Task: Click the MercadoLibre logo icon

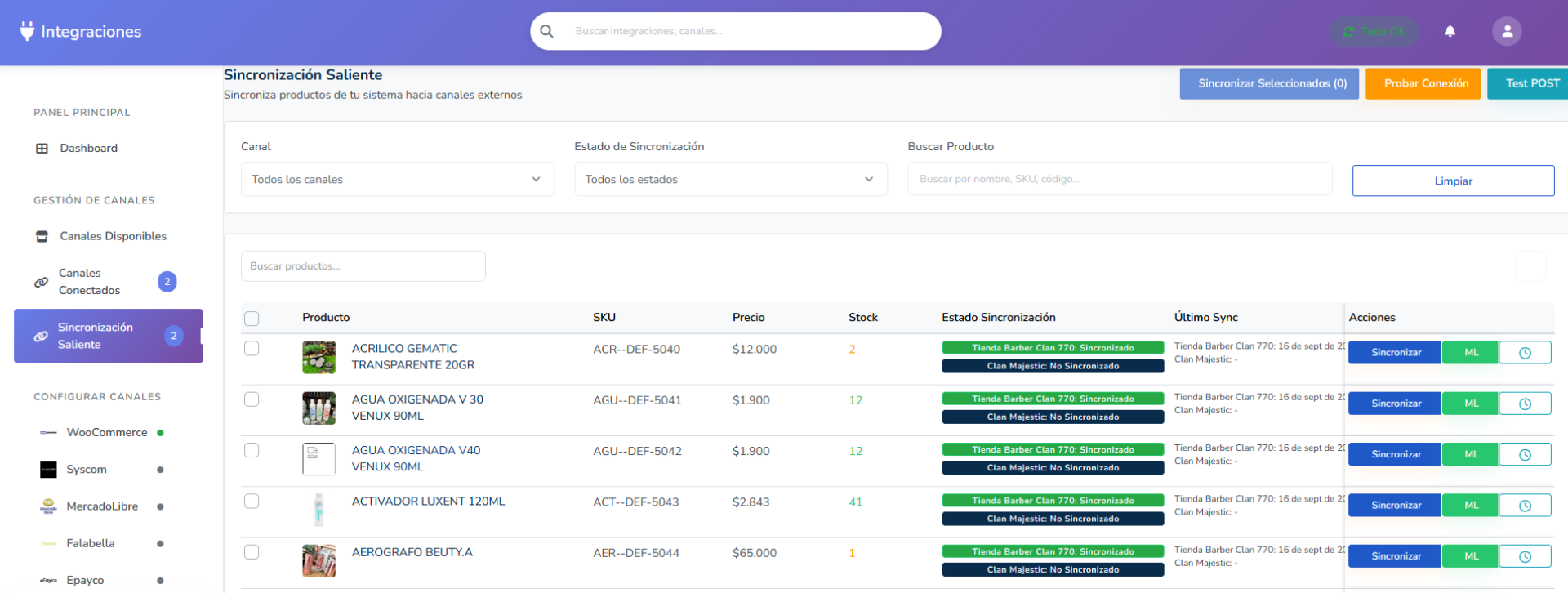Action: 48,506
